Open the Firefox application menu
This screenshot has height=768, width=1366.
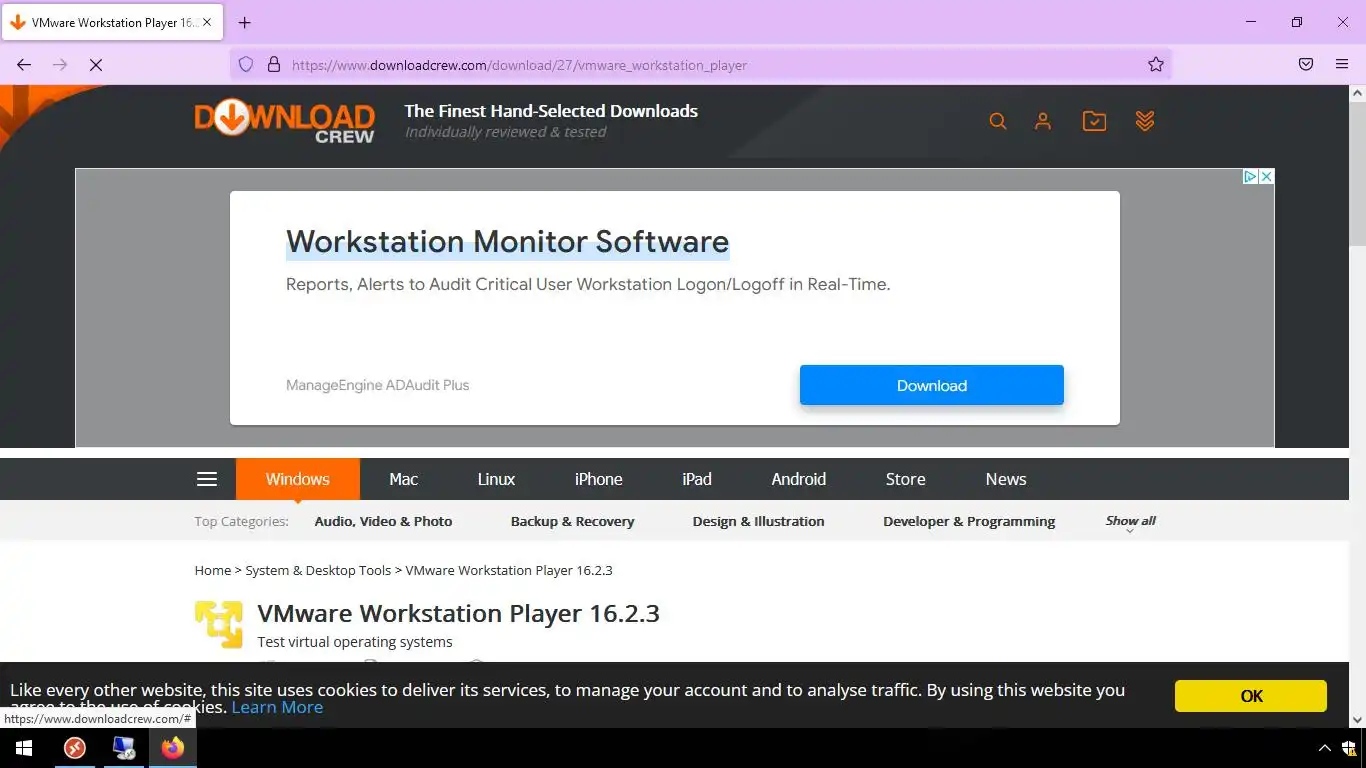1342,64
